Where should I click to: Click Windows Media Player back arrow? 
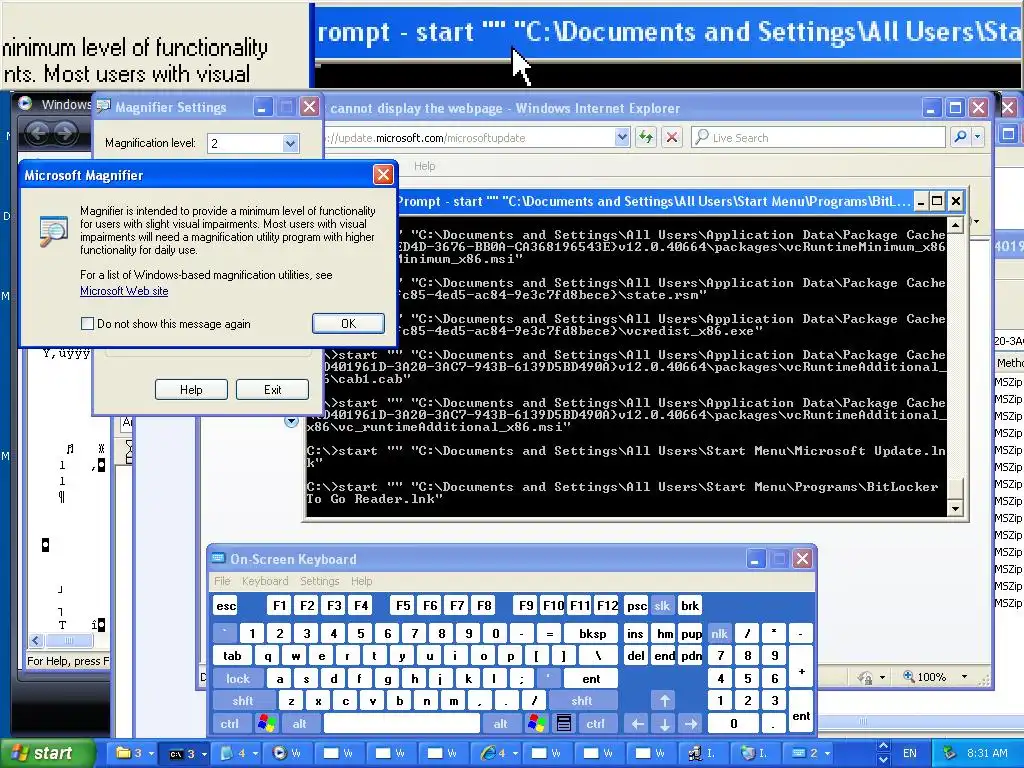point(38,134)
